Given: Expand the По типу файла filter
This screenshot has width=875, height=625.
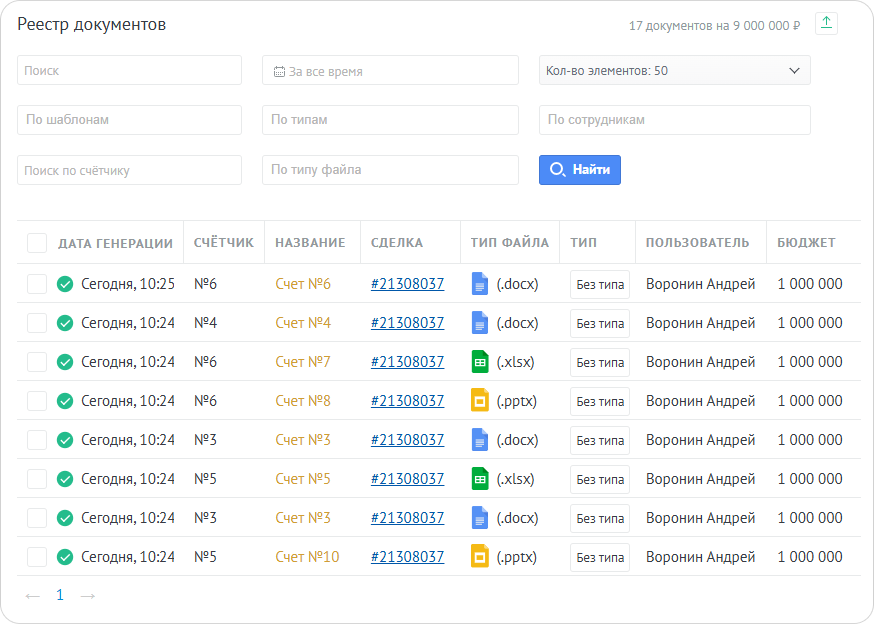Looking at the screenshot, I should pyautogui.click(x=390, y=170).
